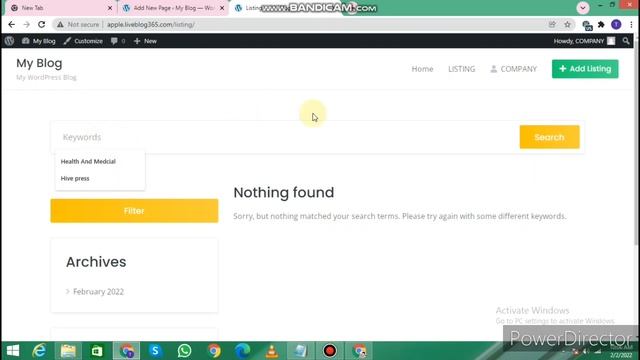Click the WordPress logo in the admin bar
This screenshot has width=640, height=360.
pyautogui.click(x=9, y=41)
